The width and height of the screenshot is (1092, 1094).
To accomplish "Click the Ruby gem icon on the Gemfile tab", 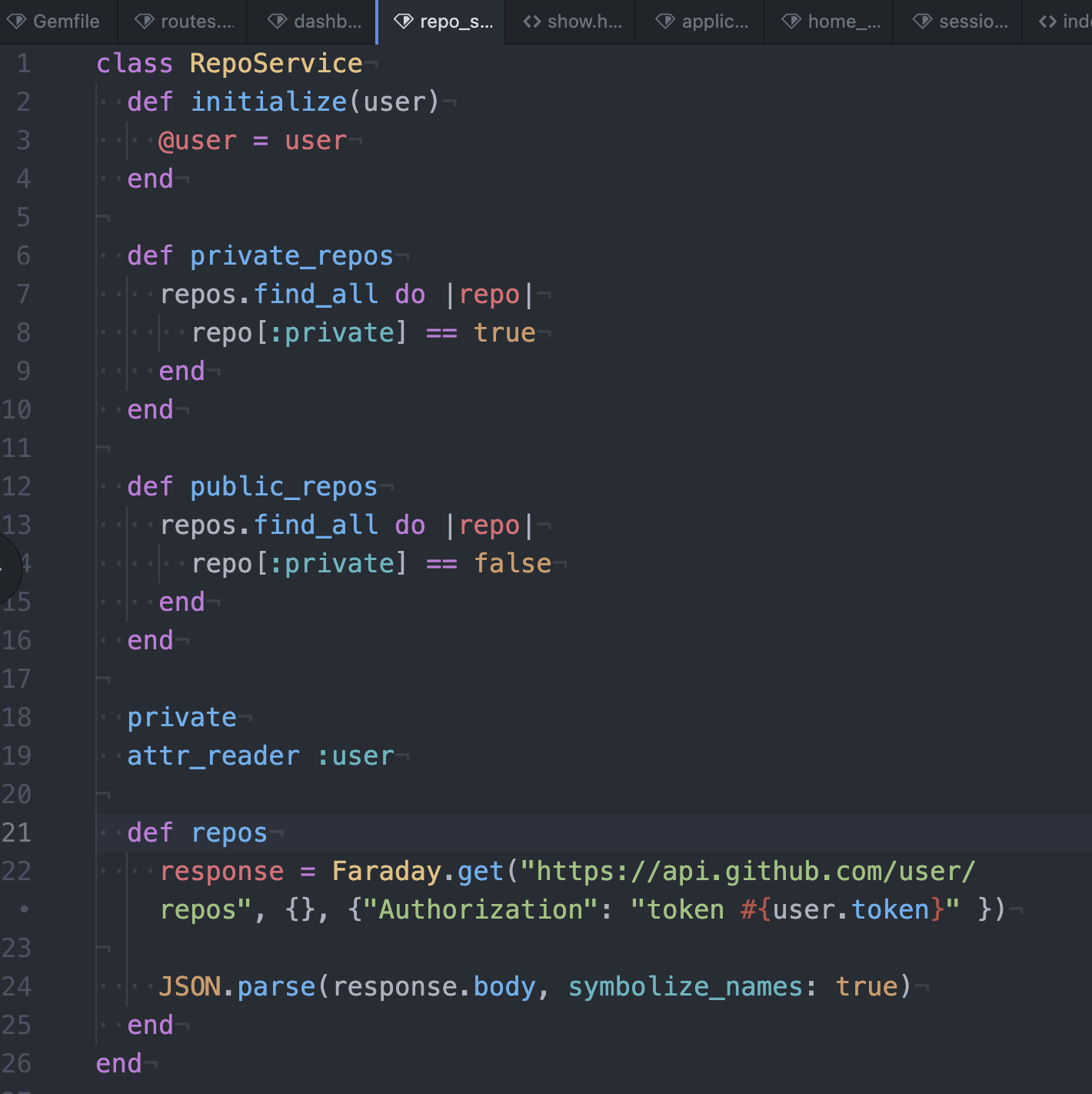I will 16,22.
